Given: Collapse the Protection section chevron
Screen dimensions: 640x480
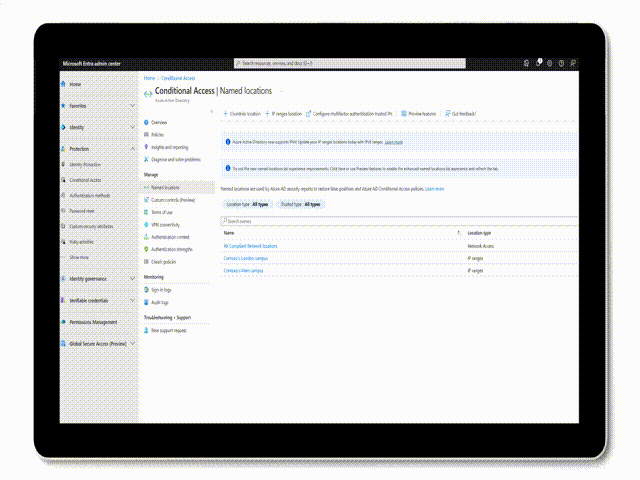Looking at the screenshot, I should tap(132, 149).
